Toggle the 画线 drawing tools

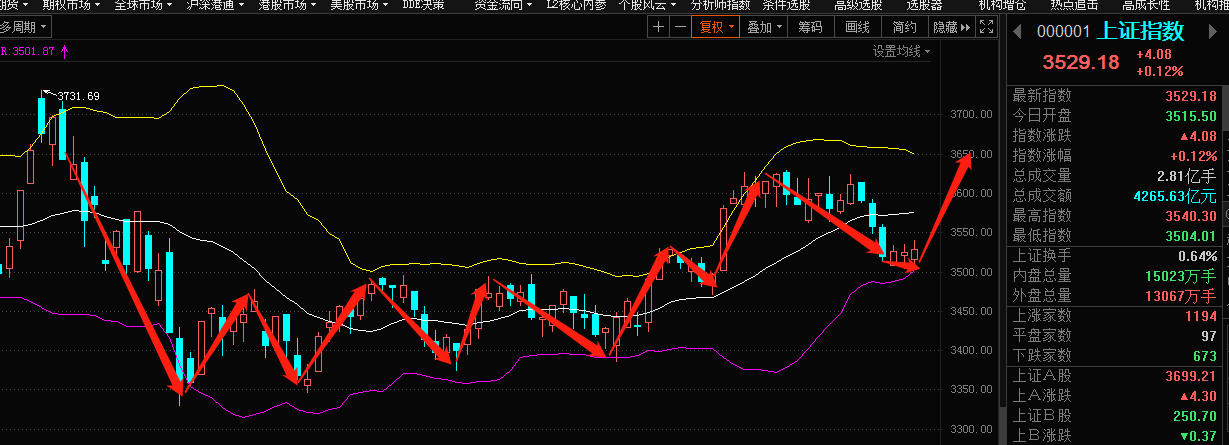click(x=857, y=28)
